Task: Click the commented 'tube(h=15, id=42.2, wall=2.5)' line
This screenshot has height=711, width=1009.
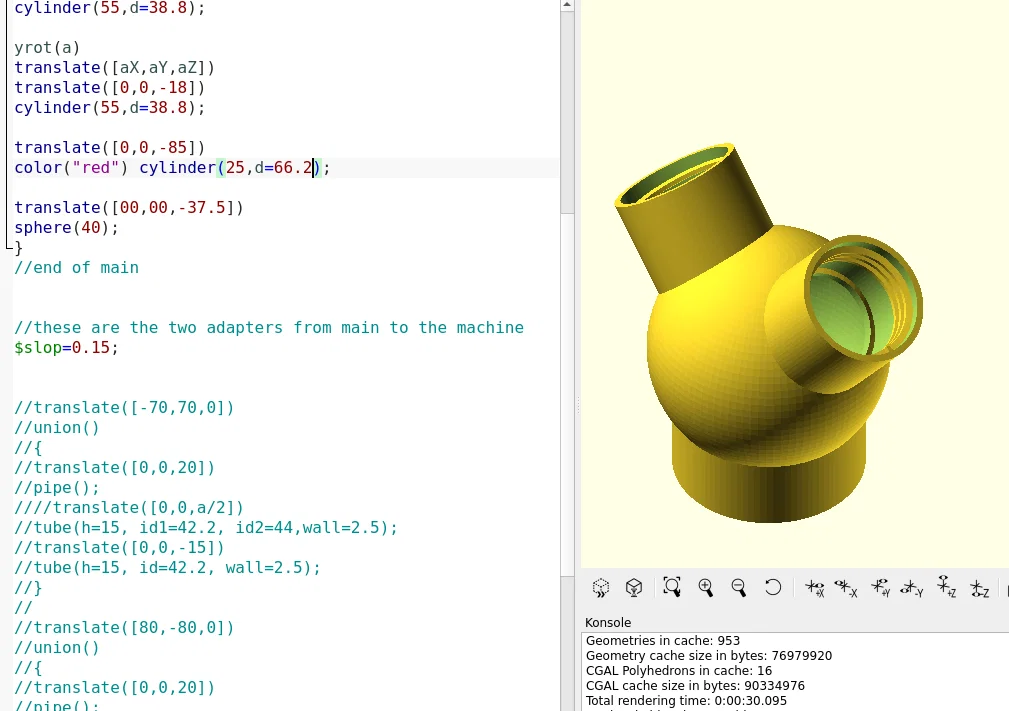Action: (167, 568)
